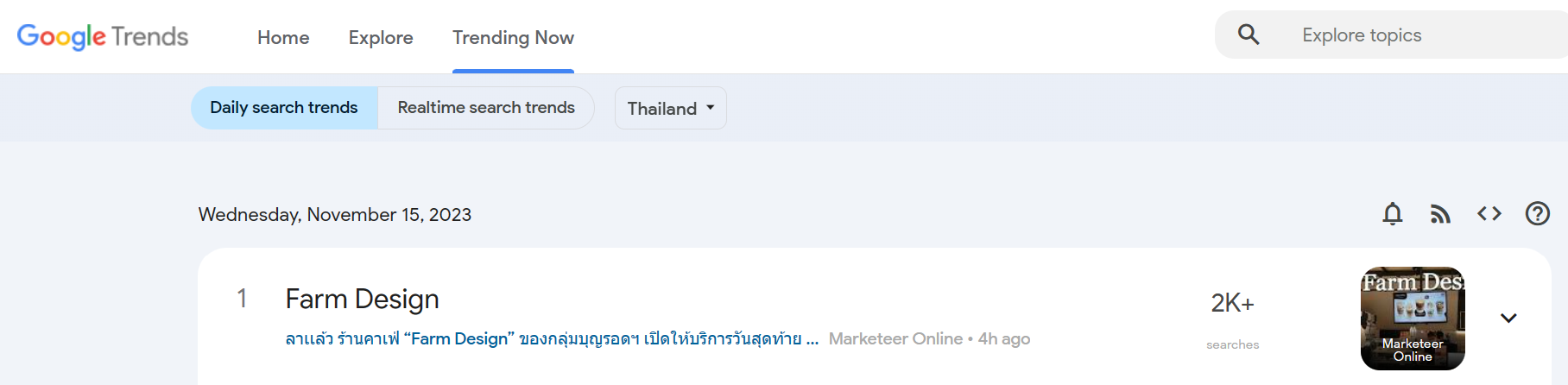Open the Farm Design news article link
This screenshot has width=1568, height=385.
552,338
